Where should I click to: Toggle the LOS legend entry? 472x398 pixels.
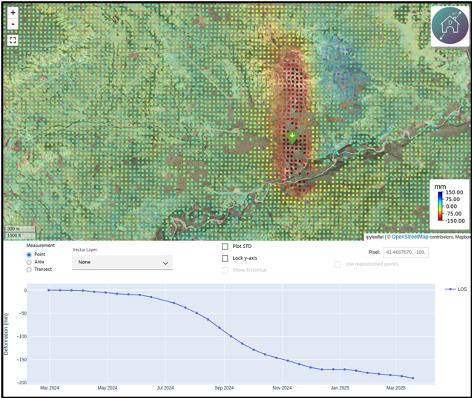click(x=456, y=289)
